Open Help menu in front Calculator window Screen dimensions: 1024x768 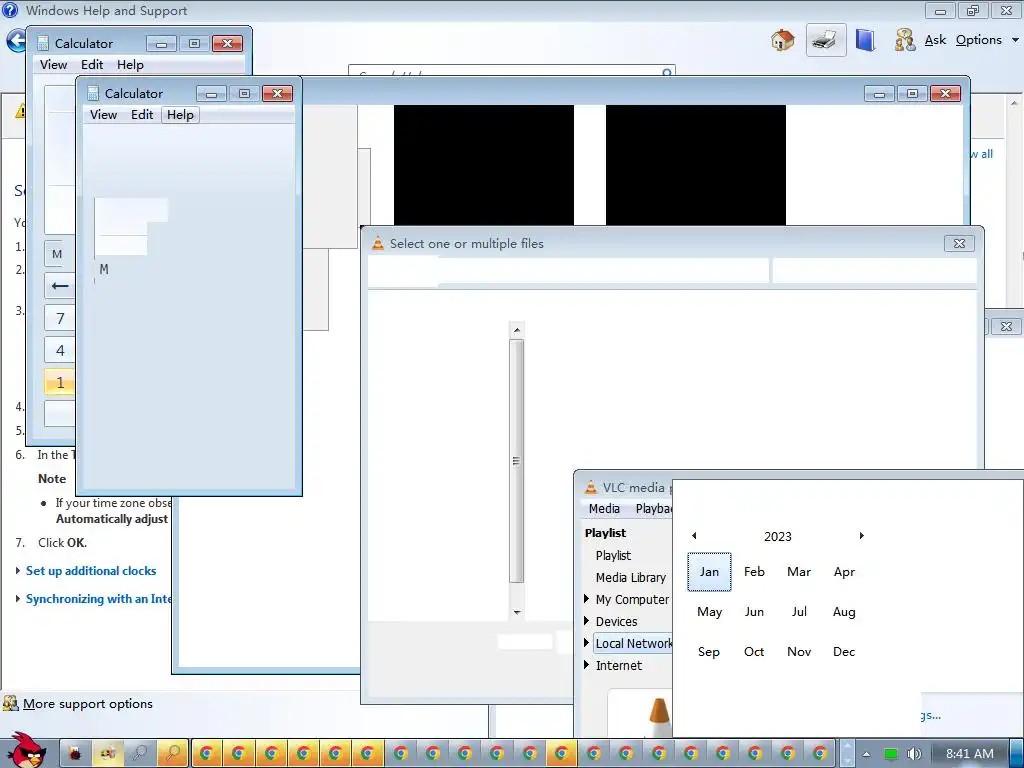point(180,114)
